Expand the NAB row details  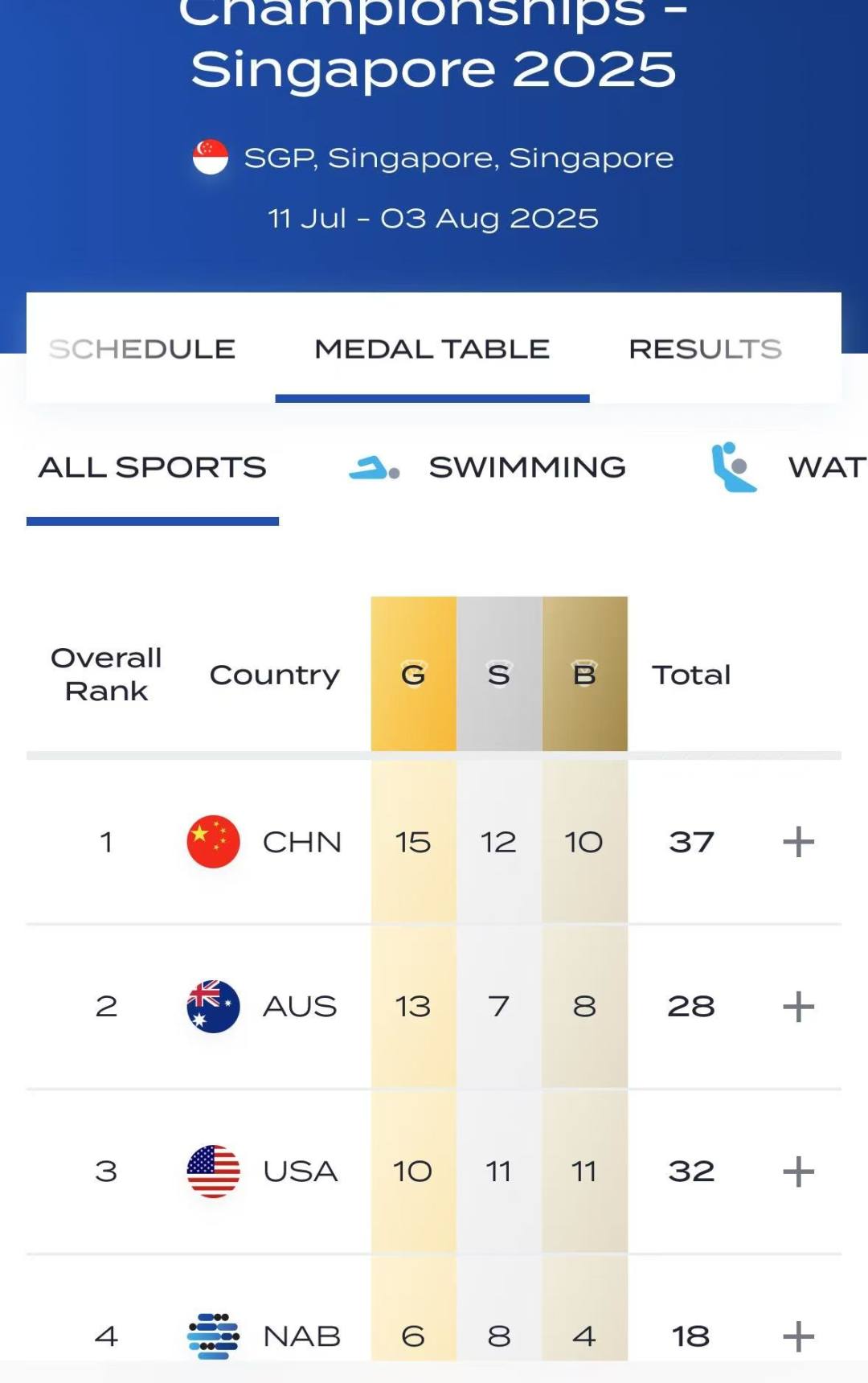tap(798, 1336)
